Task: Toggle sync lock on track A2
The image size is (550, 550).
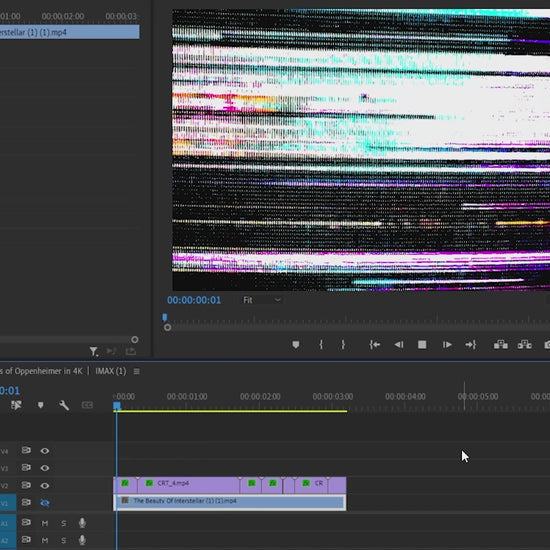Action: coord(26,539)
